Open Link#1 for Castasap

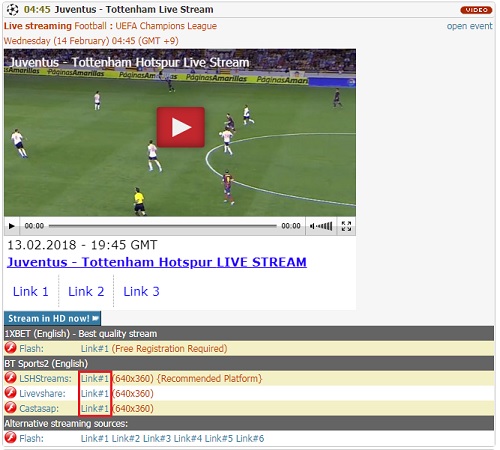point(95,409)
